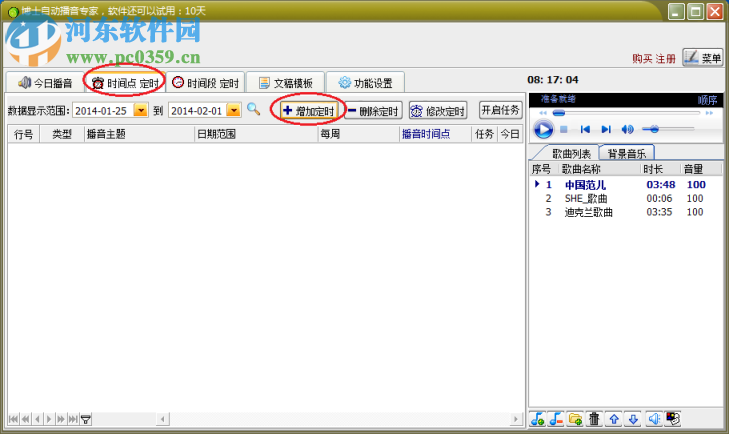Jump forward a page of records

(x=61, y=419)
